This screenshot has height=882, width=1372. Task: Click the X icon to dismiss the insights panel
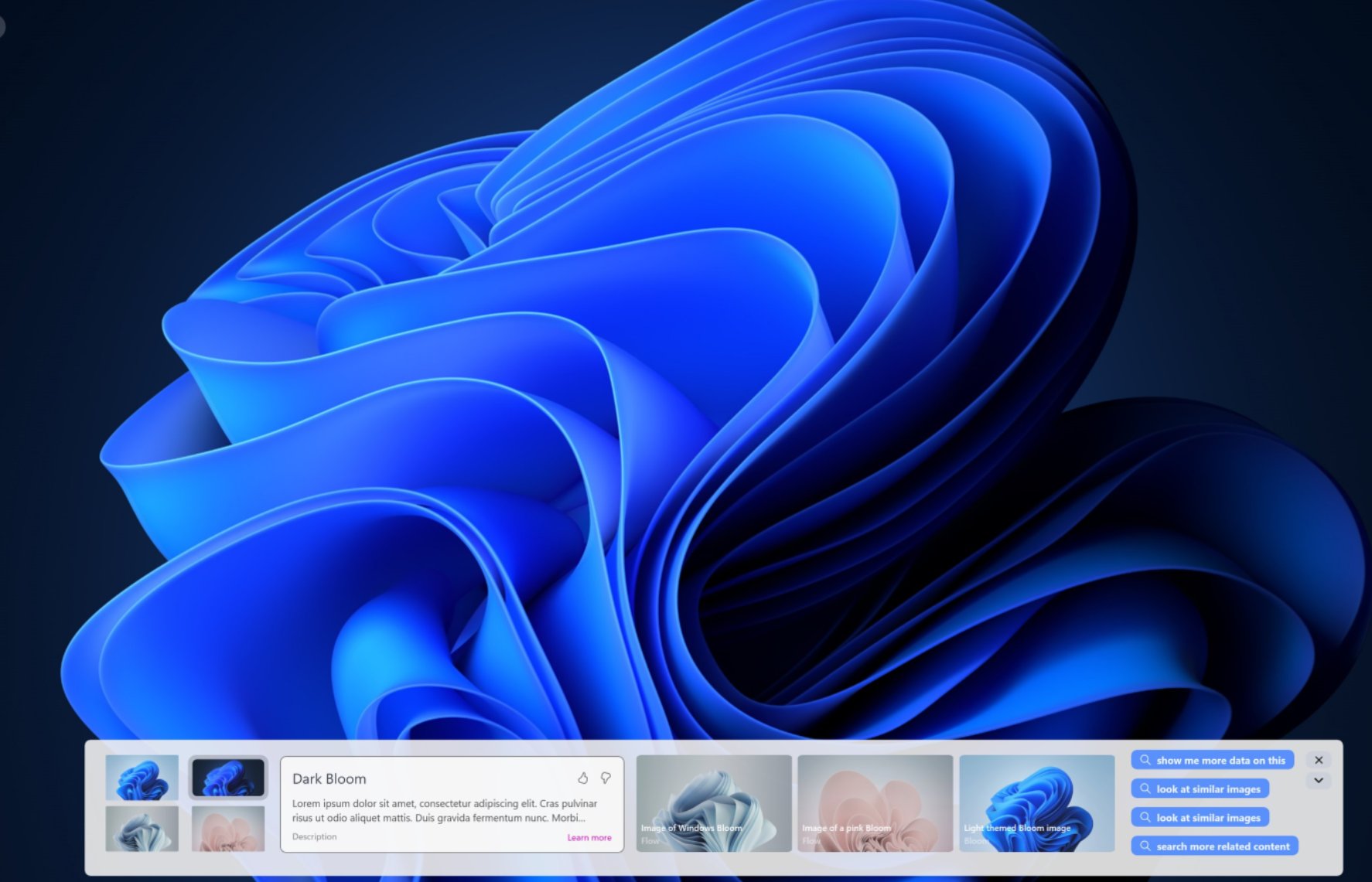(x=1319, y=760)
